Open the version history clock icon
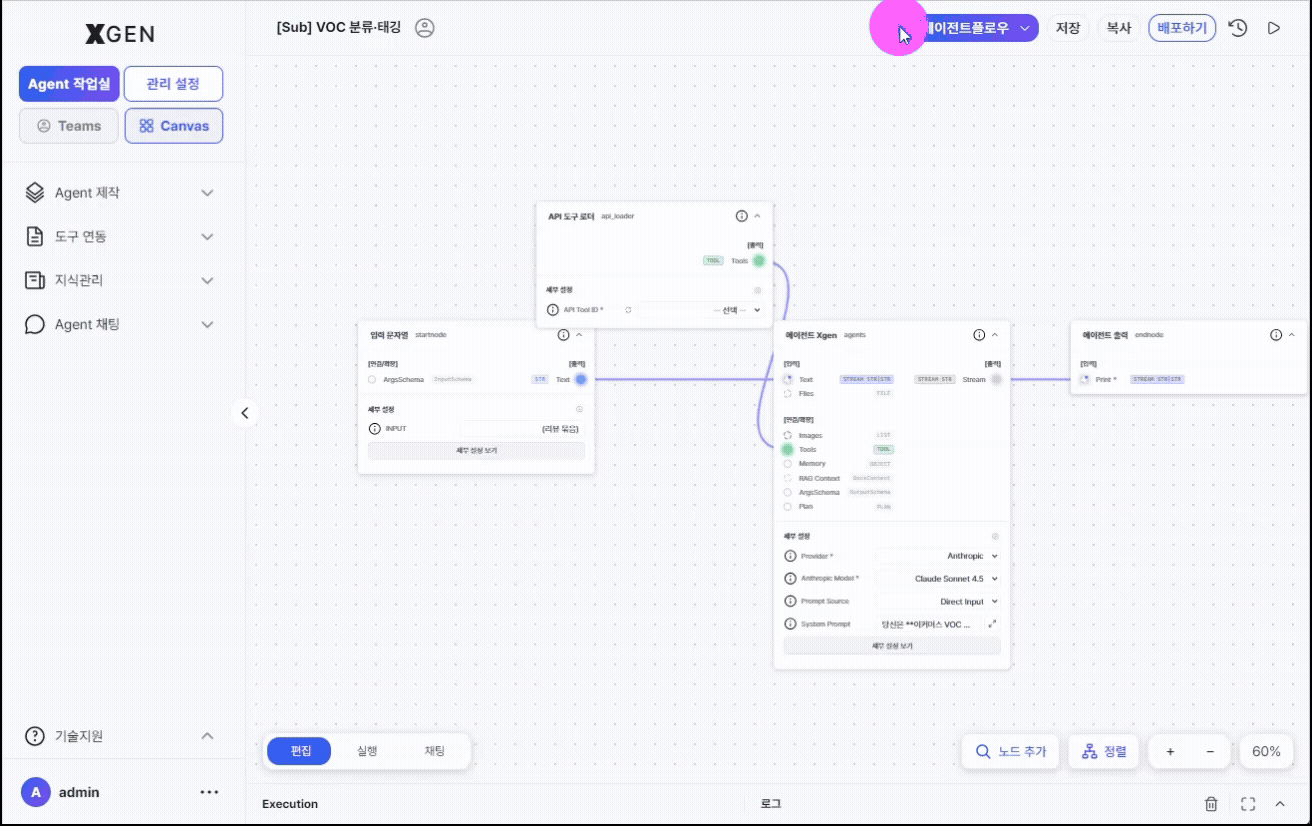The height and width of the screenshot is (826, 1312). click(1238, 28)
